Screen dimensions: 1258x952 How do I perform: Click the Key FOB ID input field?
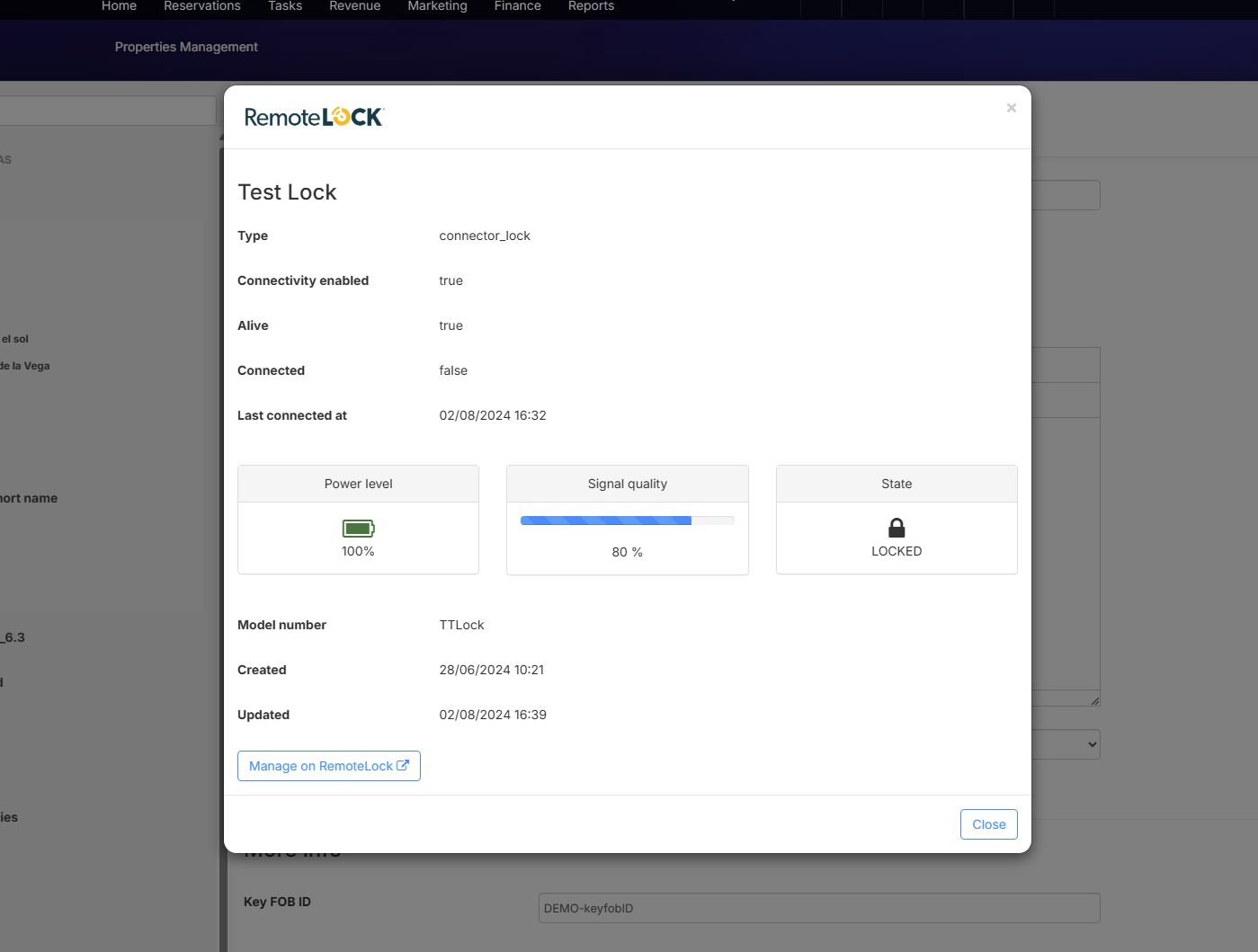click(x=818, y=908)
